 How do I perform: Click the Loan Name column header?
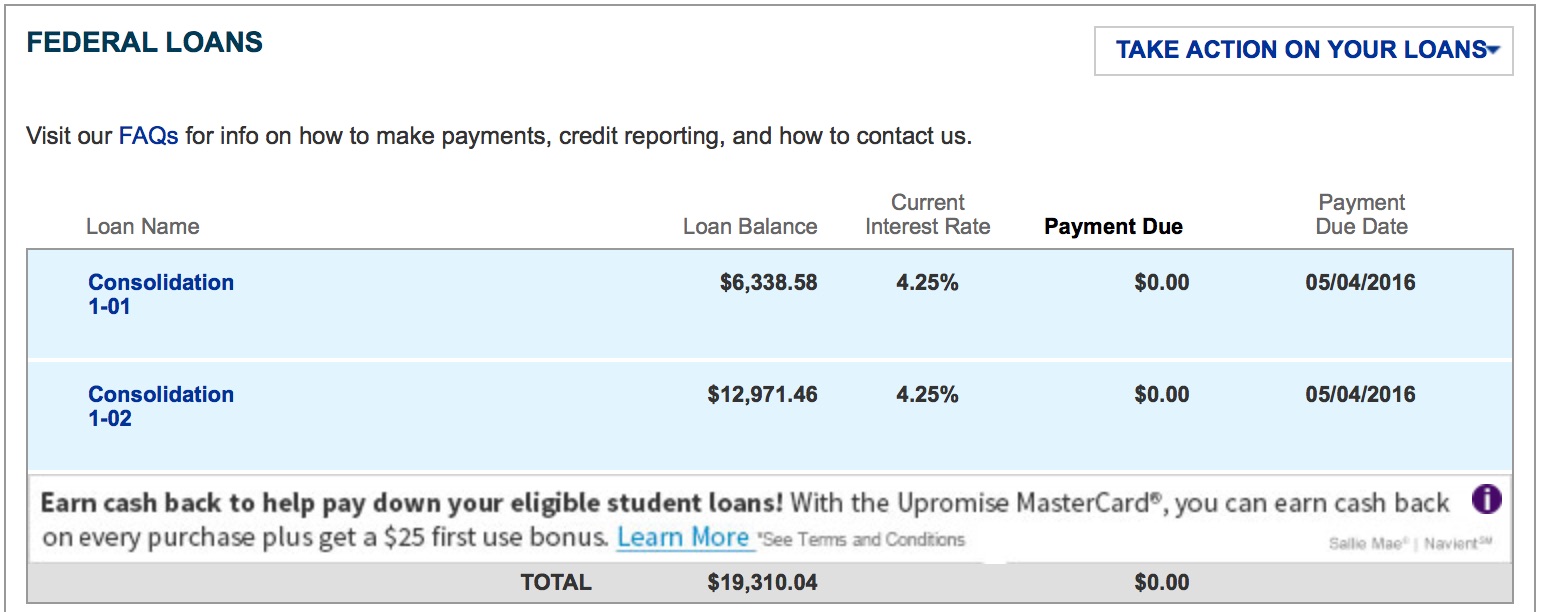click(143, 227)
